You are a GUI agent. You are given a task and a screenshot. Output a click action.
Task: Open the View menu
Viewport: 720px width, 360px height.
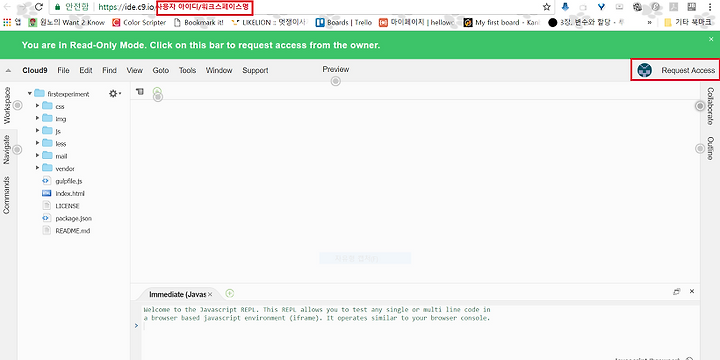point(135,70)
